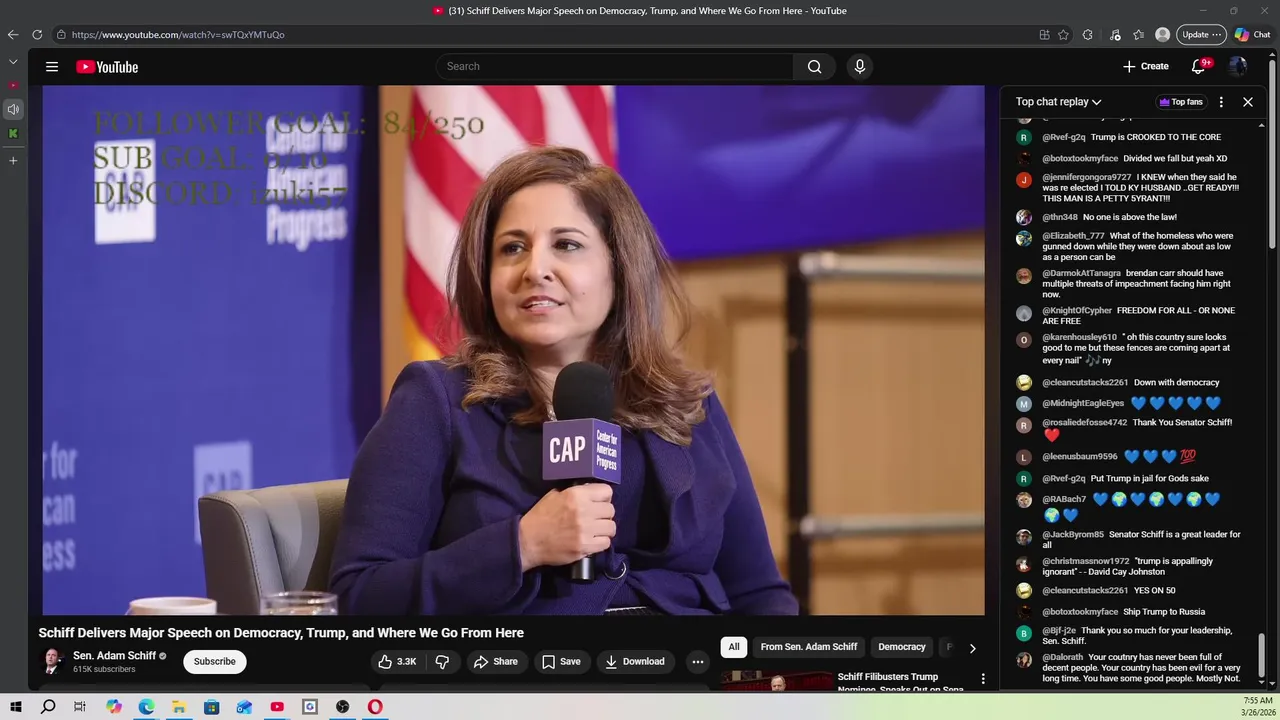This screenshot has height=720, width=1280.
Task: Dislike the video with thumbs down
Action: (442, 662)
